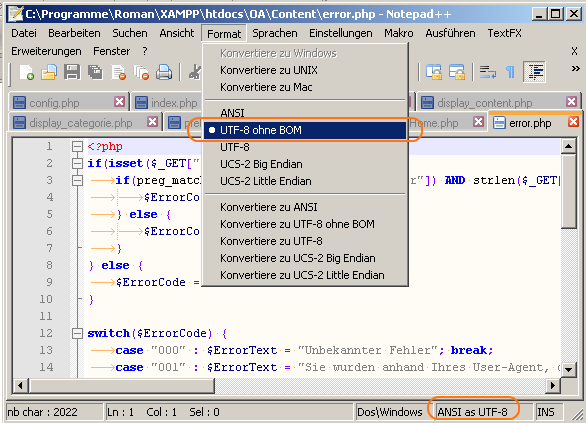Image resolution: width=586 pixels, height=423 pixels.
Task: Choose Konvertiere zu Mac
Action: [x=305, y=87]
